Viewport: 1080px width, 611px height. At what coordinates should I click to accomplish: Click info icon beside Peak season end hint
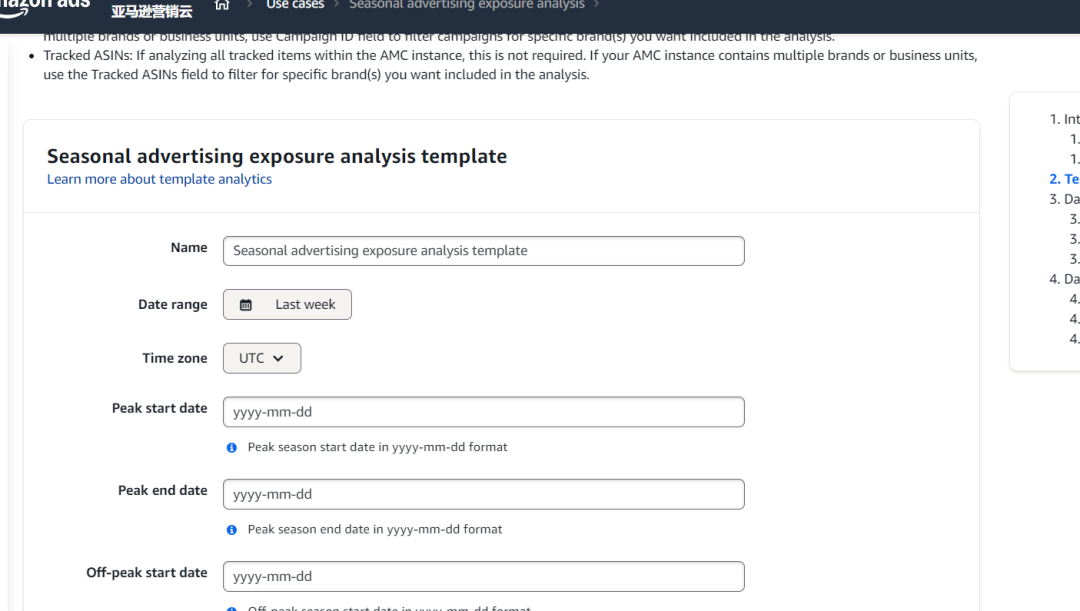232,530
